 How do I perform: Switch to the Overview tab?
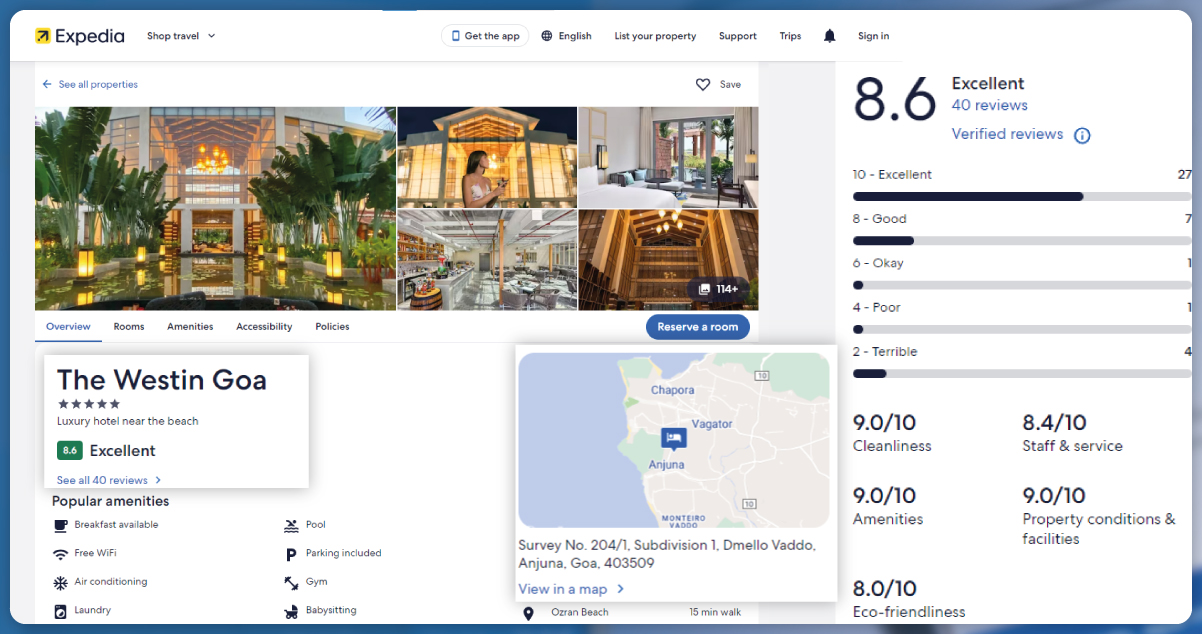[x=68, y=327]
